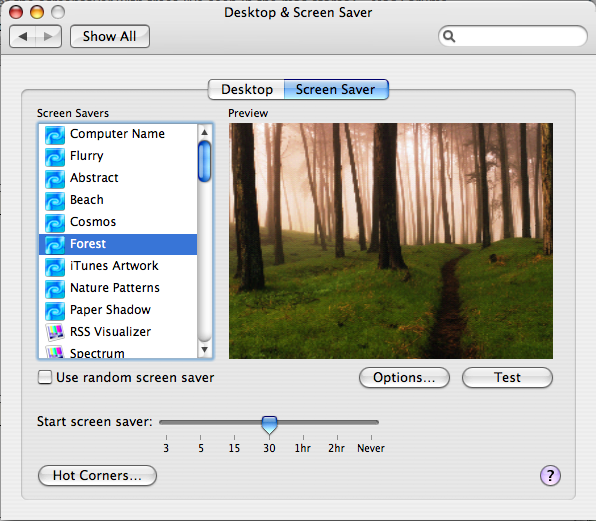Choose the iTunes Artwork label
The width and height of the screenshot is (596, 521).
(x=114, y=266)
